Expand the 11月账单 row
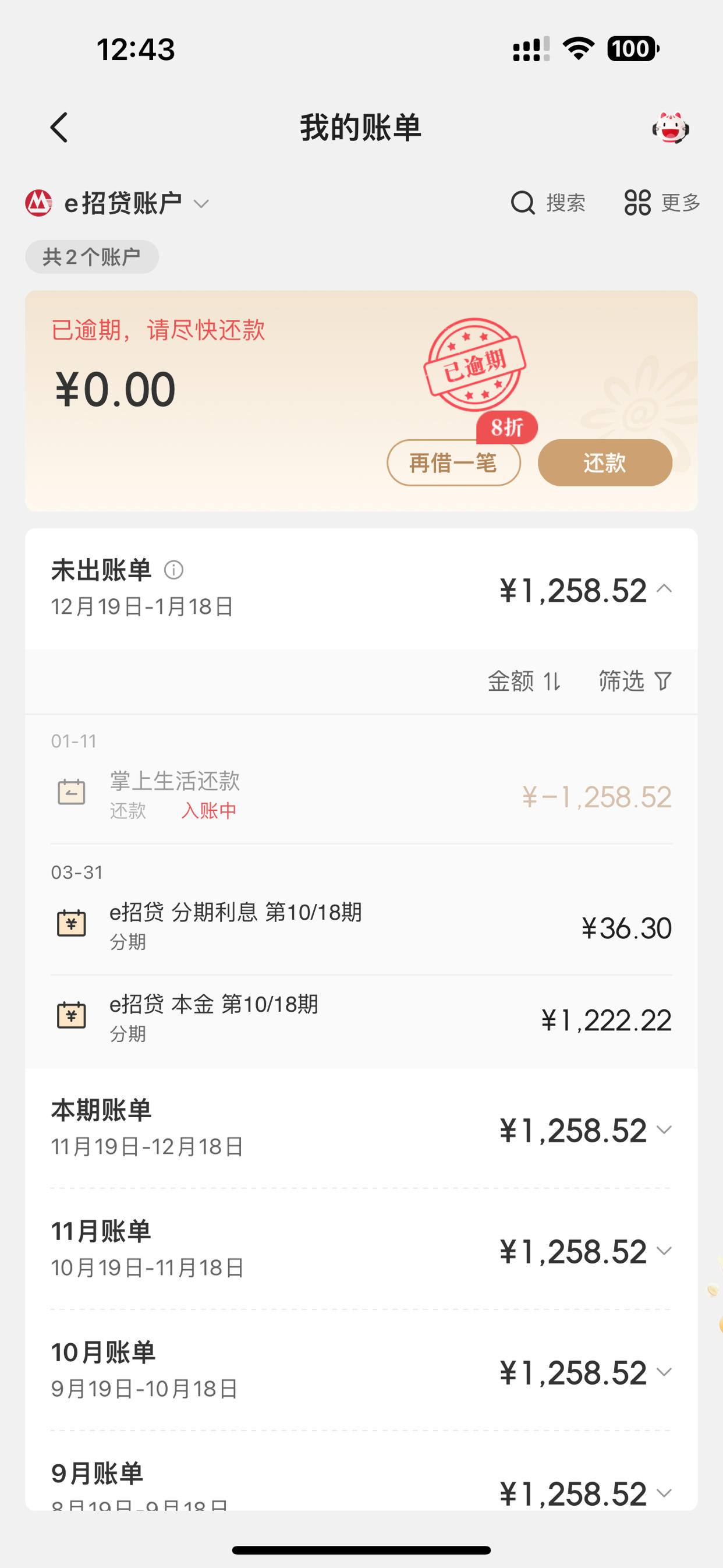The height and width of the screenshot is (1568, 723). (361, 1249)
